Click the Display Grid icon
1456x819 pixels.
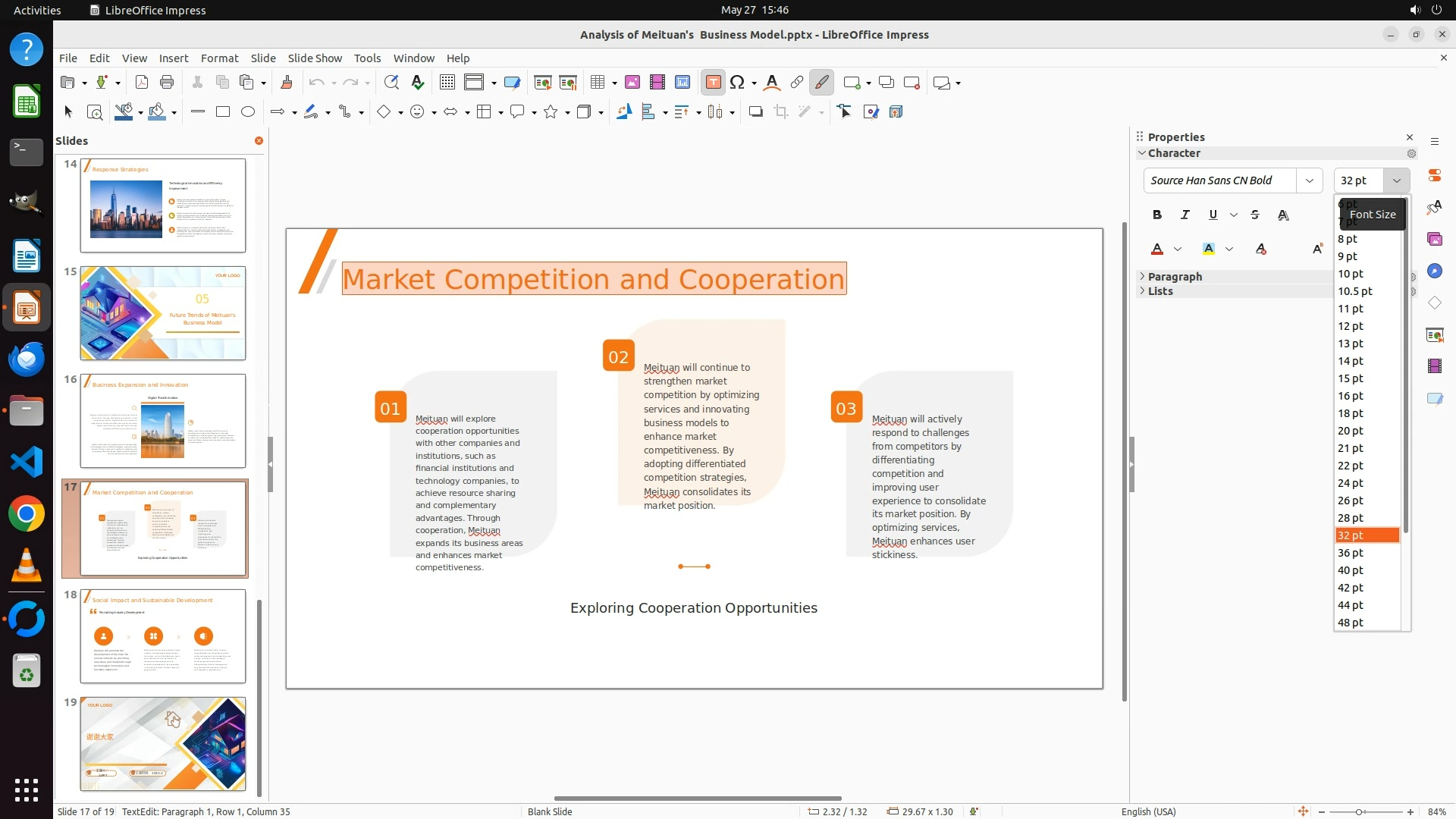[x=447, y=83]
